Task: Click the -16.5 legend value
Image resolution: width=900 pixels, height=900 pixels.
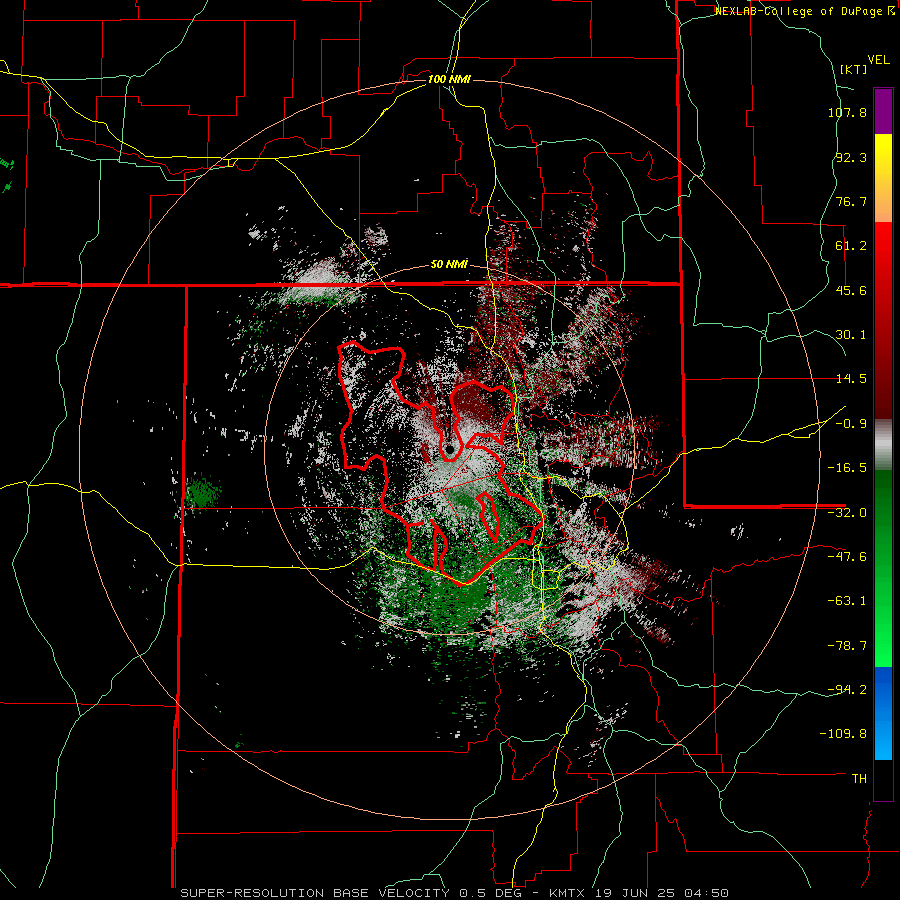Action: (847, 468)
